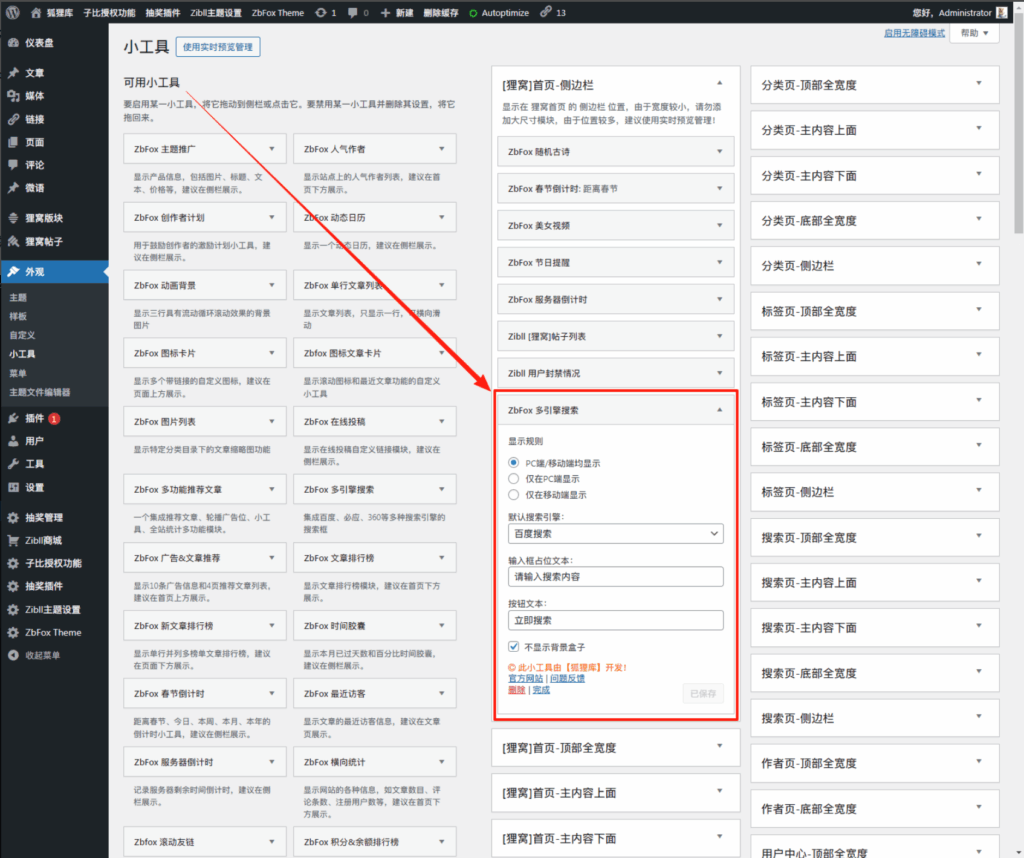Toggle 不显示背景盒子 checkbox
The image size is (1024, 858).
point(513,646)
